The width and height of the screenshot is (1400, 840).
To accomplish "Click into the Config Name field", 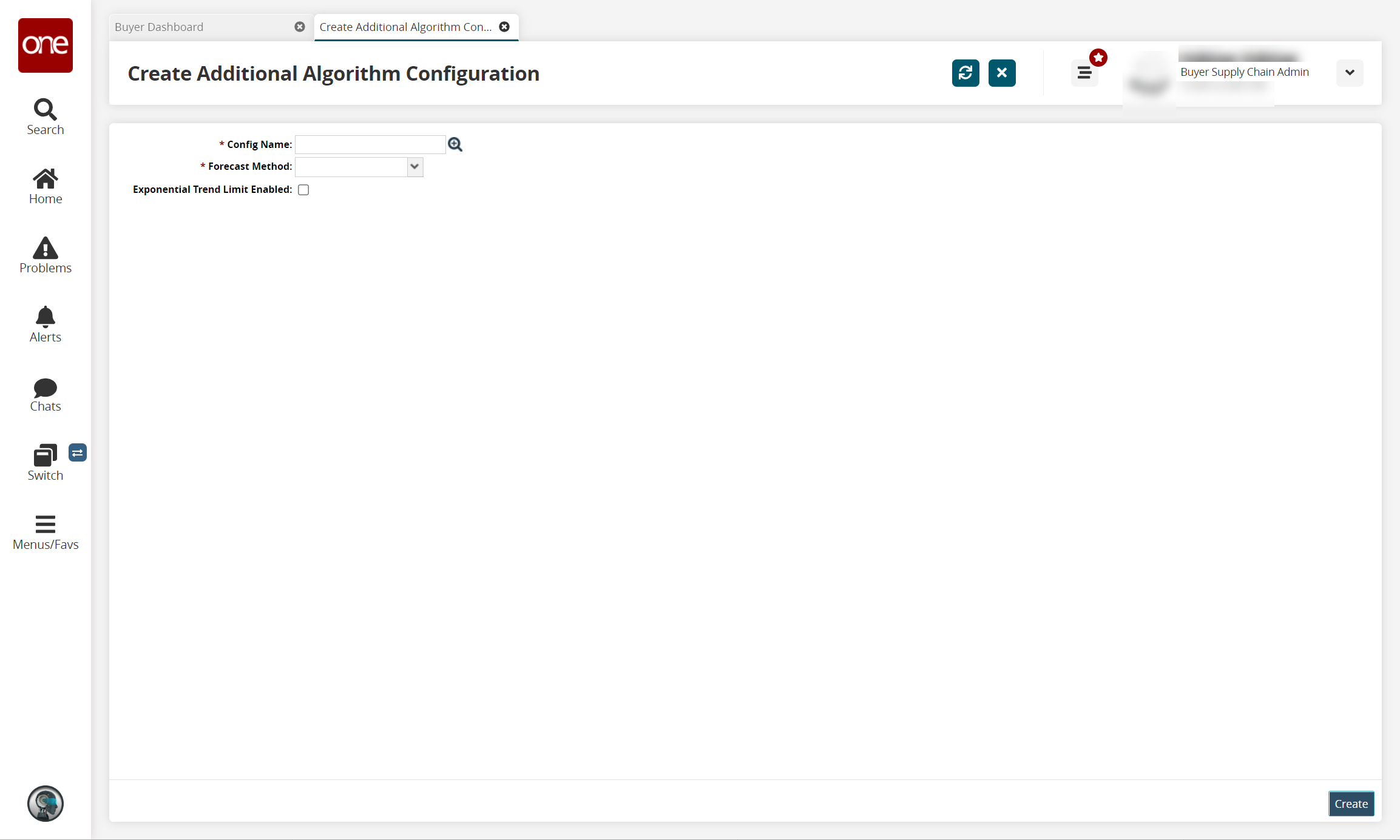I will (x=370, y=144).
